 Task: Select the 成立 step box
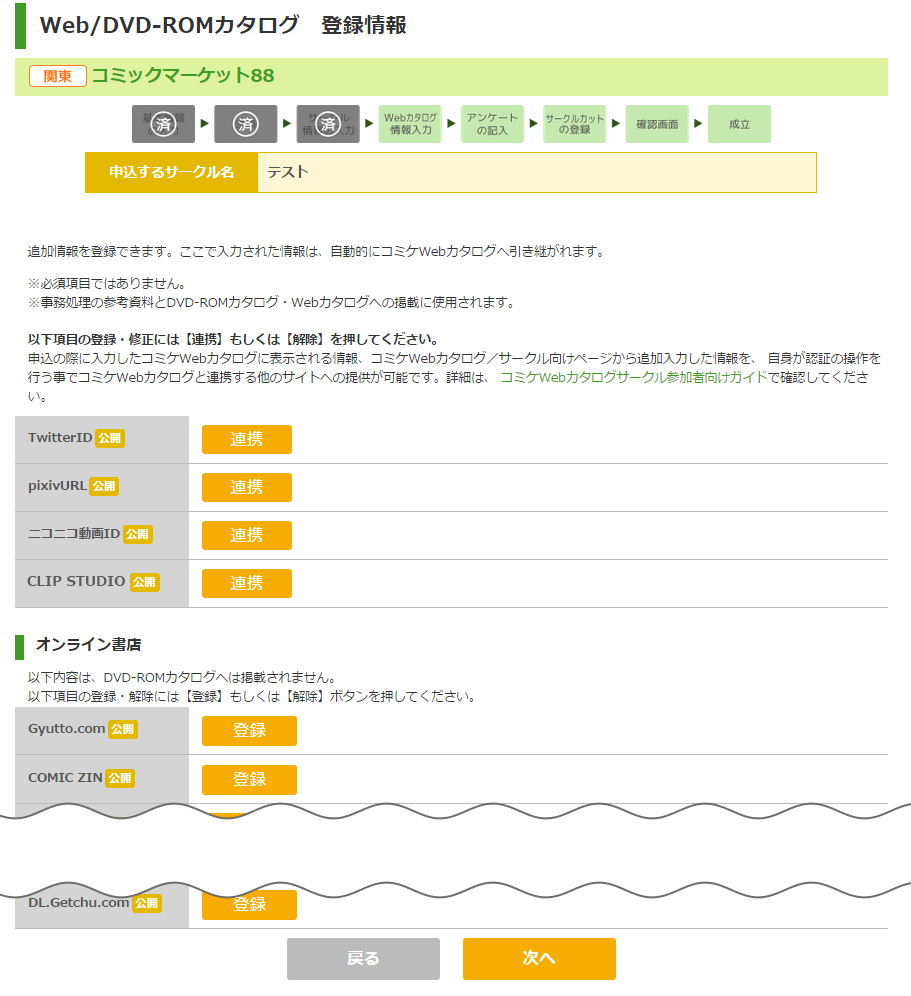(x=739, y=124)
